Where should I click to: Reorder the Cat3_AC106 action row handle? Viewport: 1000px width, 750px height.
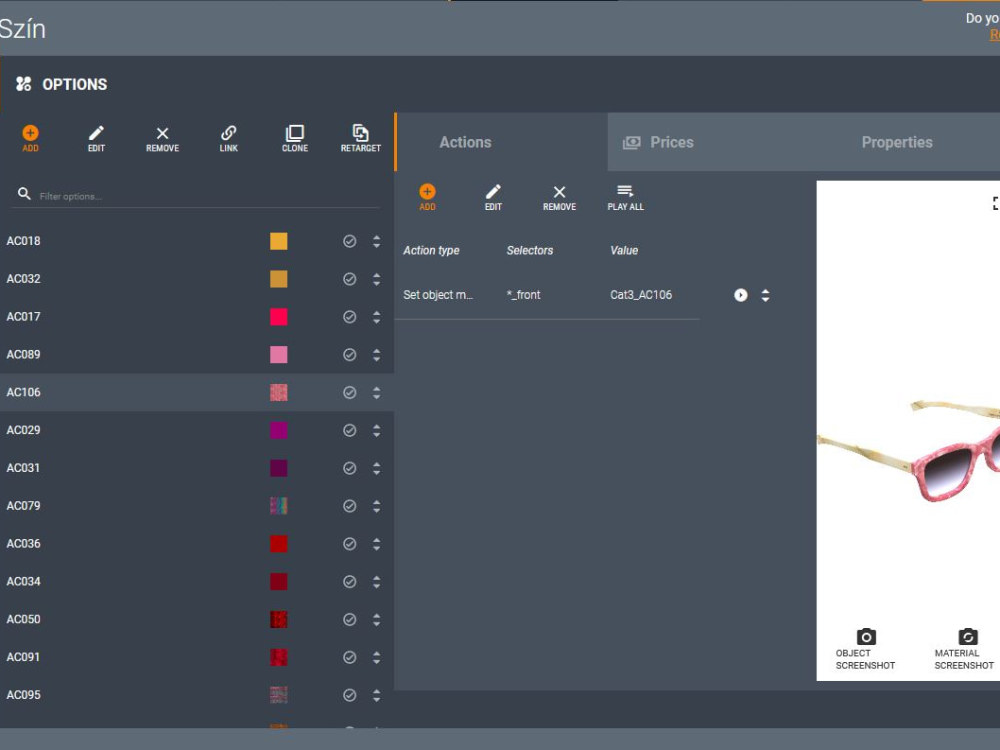pos(765,295)
